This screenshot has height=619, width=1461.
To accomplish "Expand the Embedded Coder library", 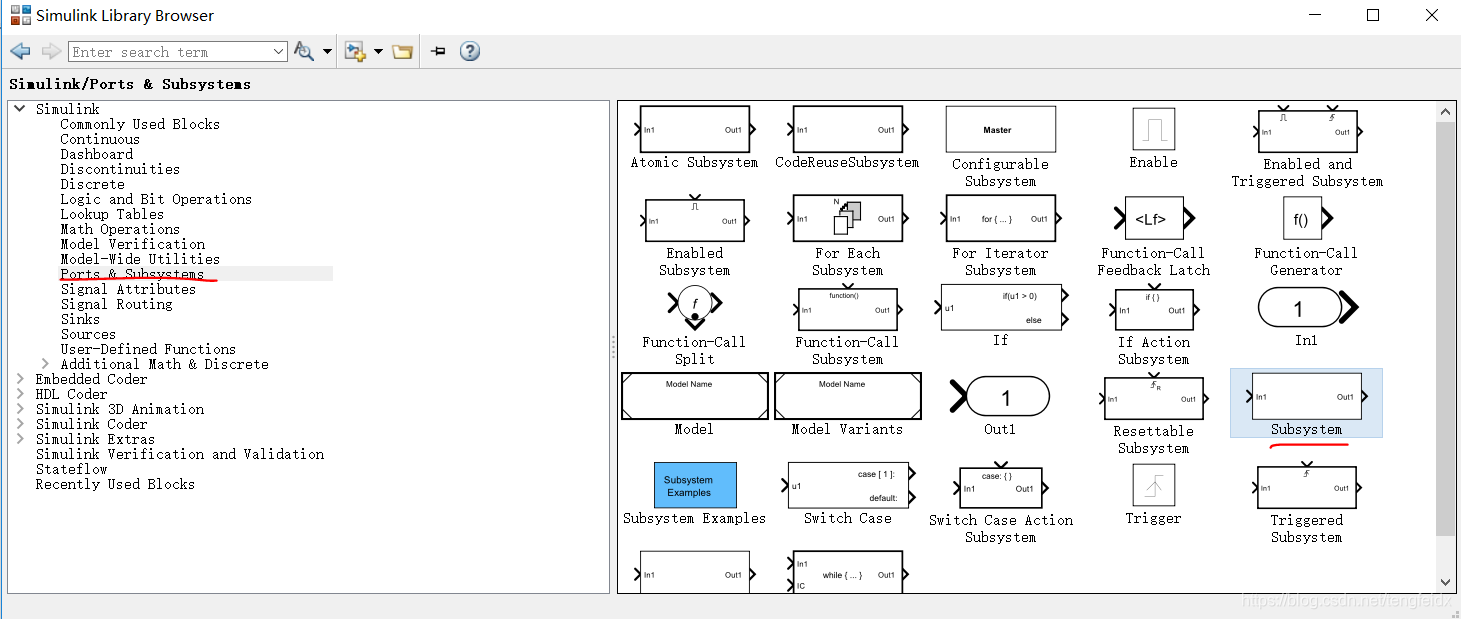I will (20, 379).
